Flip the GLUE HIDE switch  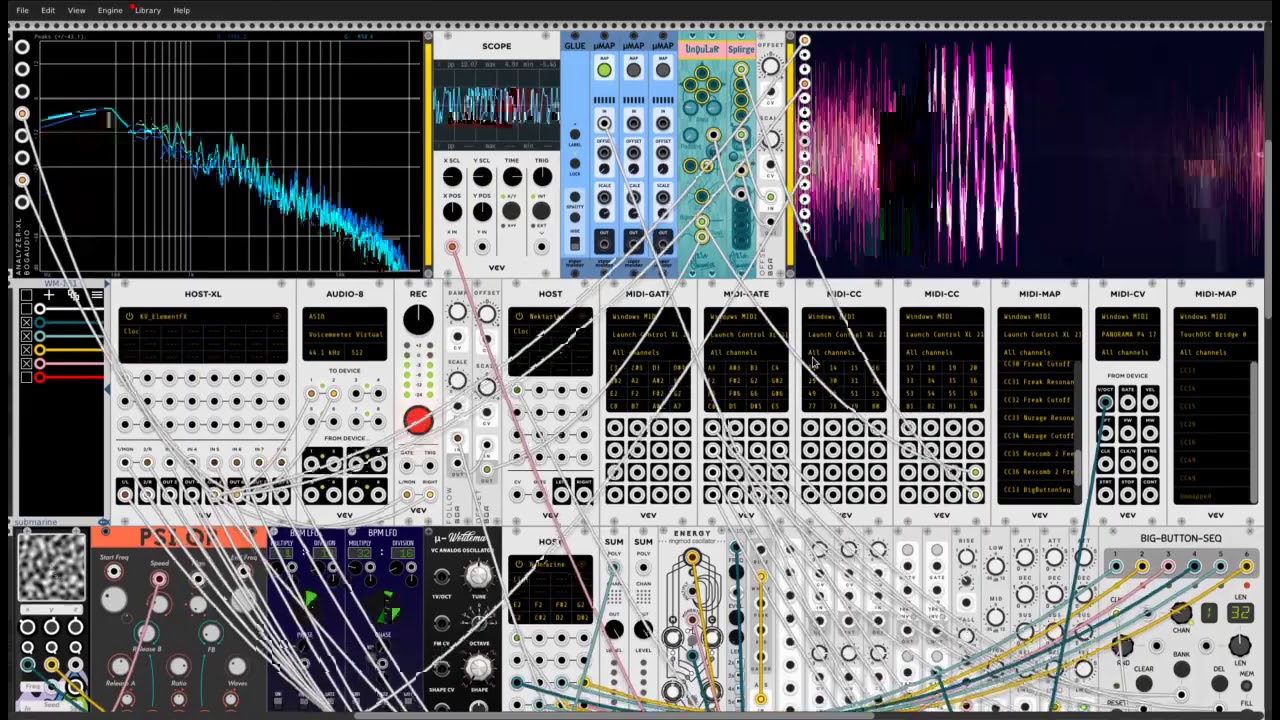(x=574, y=243)
